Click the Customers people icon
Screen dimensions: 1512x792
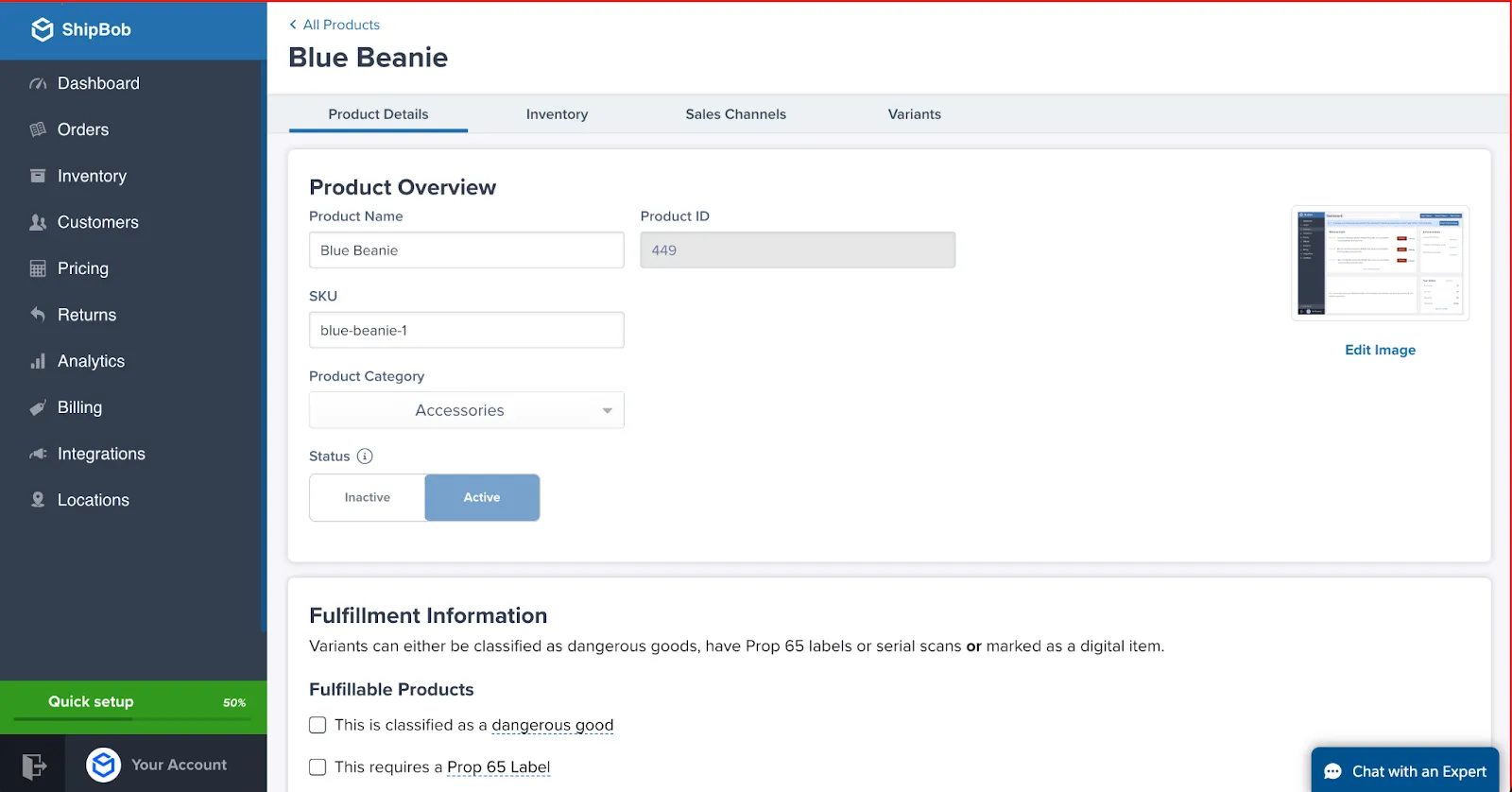pos(38,222)
